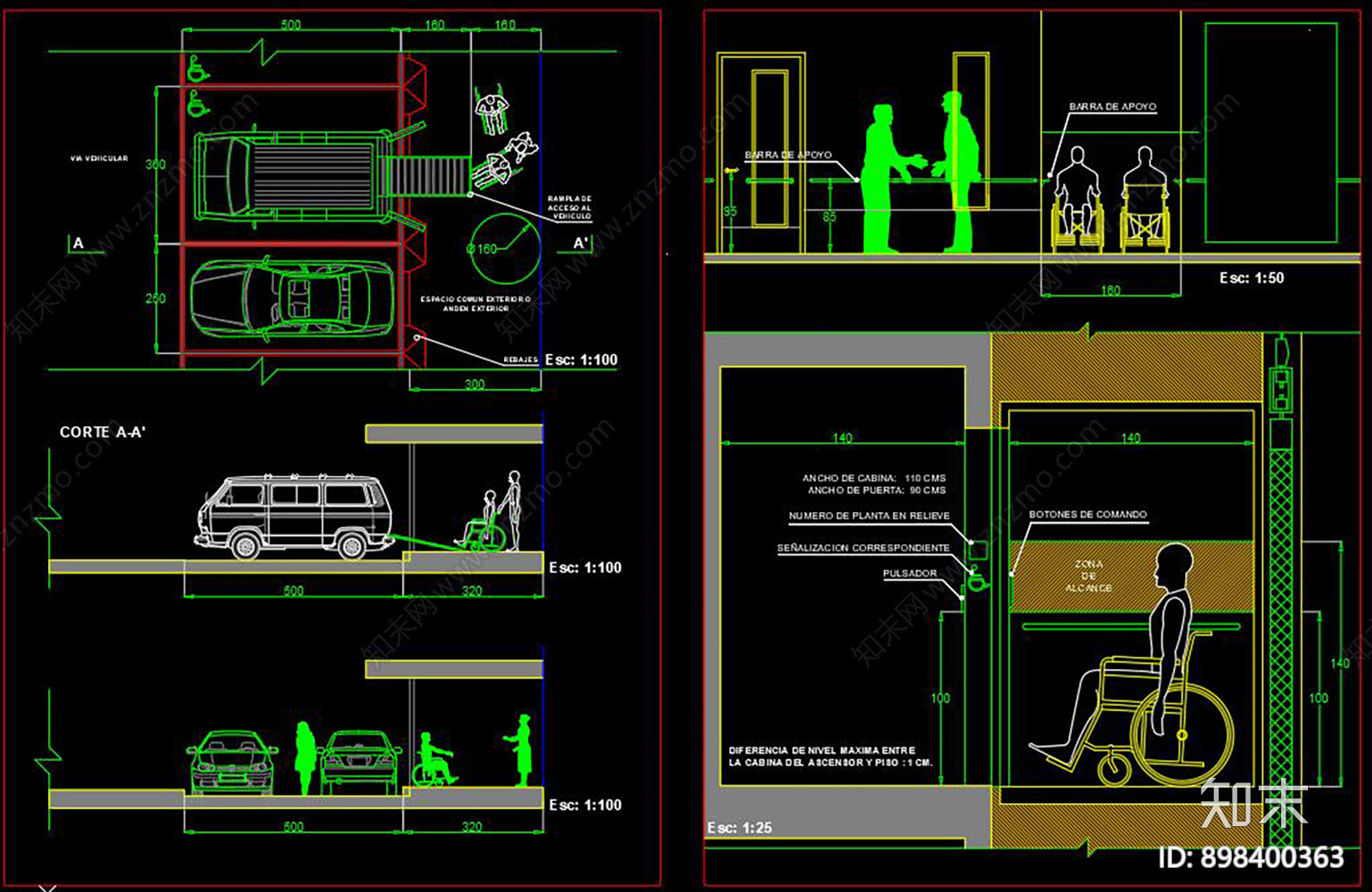Screen dimensions: 1372x892
Task: Select BARRA DE APOYO label above wheelchair users
Action: 1112,106
